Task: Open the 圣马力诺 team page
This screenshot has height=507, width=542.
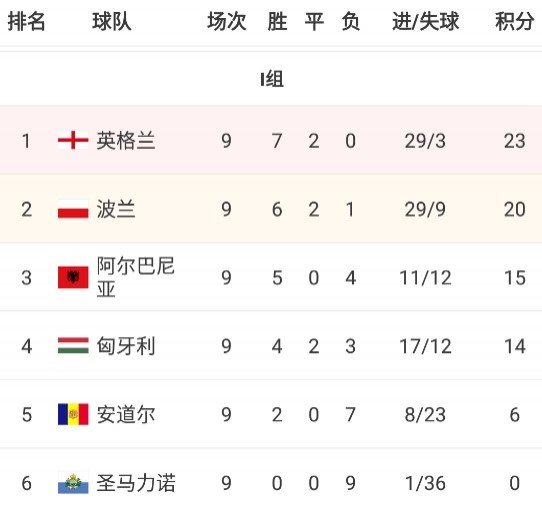Action: point(136,483)
